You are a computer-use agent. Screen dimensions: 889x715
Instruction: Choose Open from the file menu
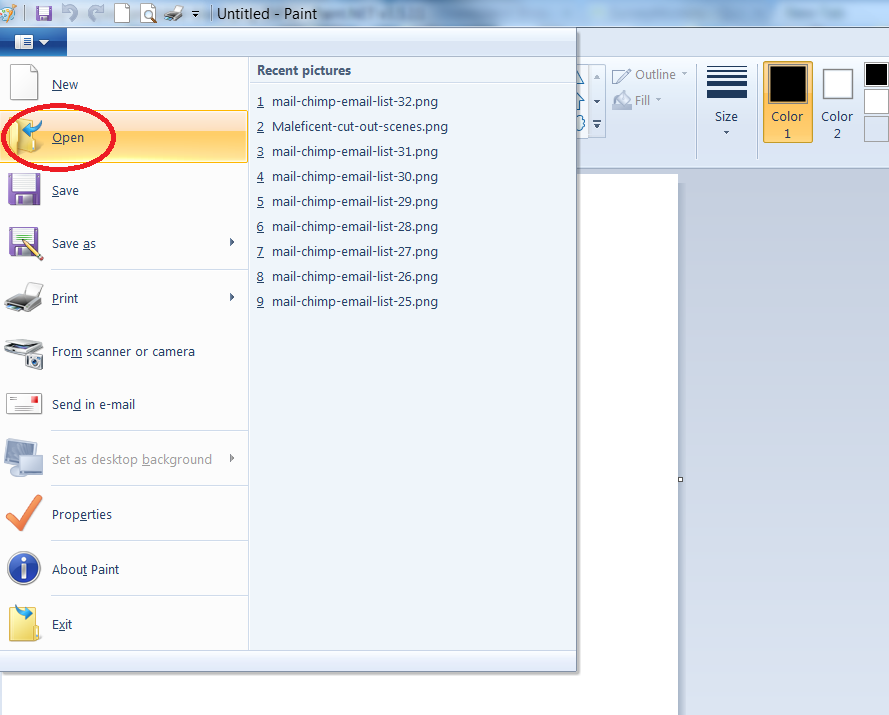click(x=68, y=138)
